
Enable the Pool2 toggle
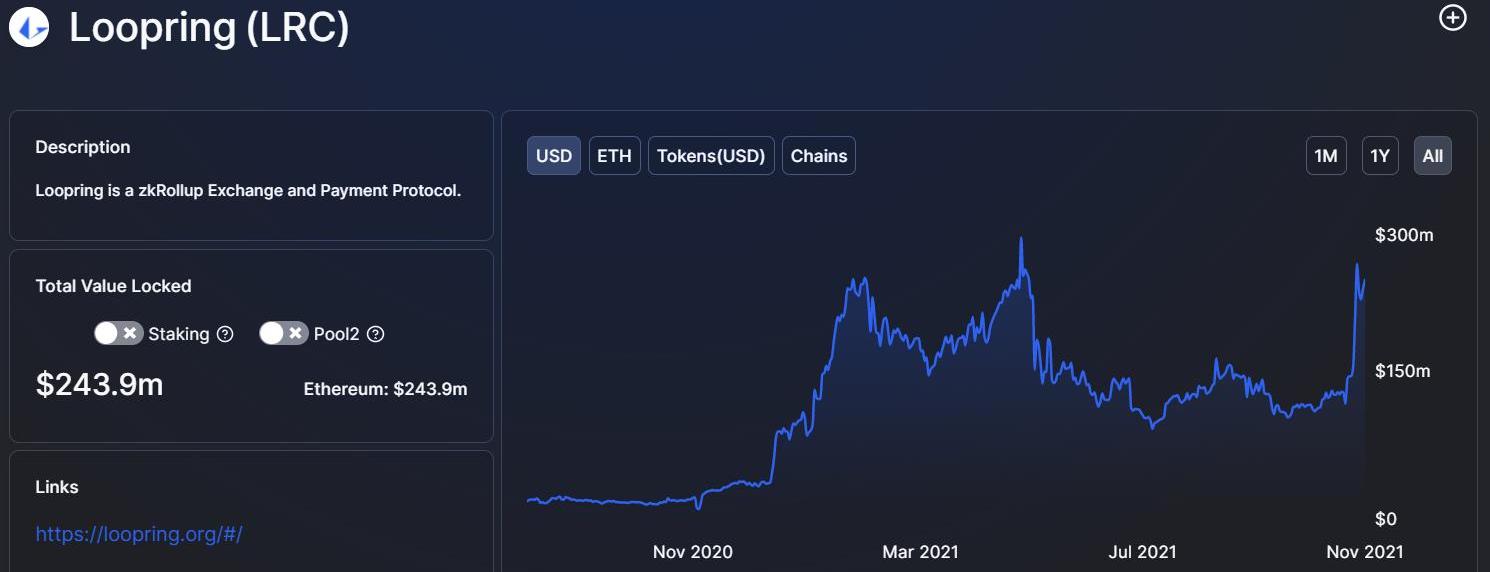click(283, 333)
